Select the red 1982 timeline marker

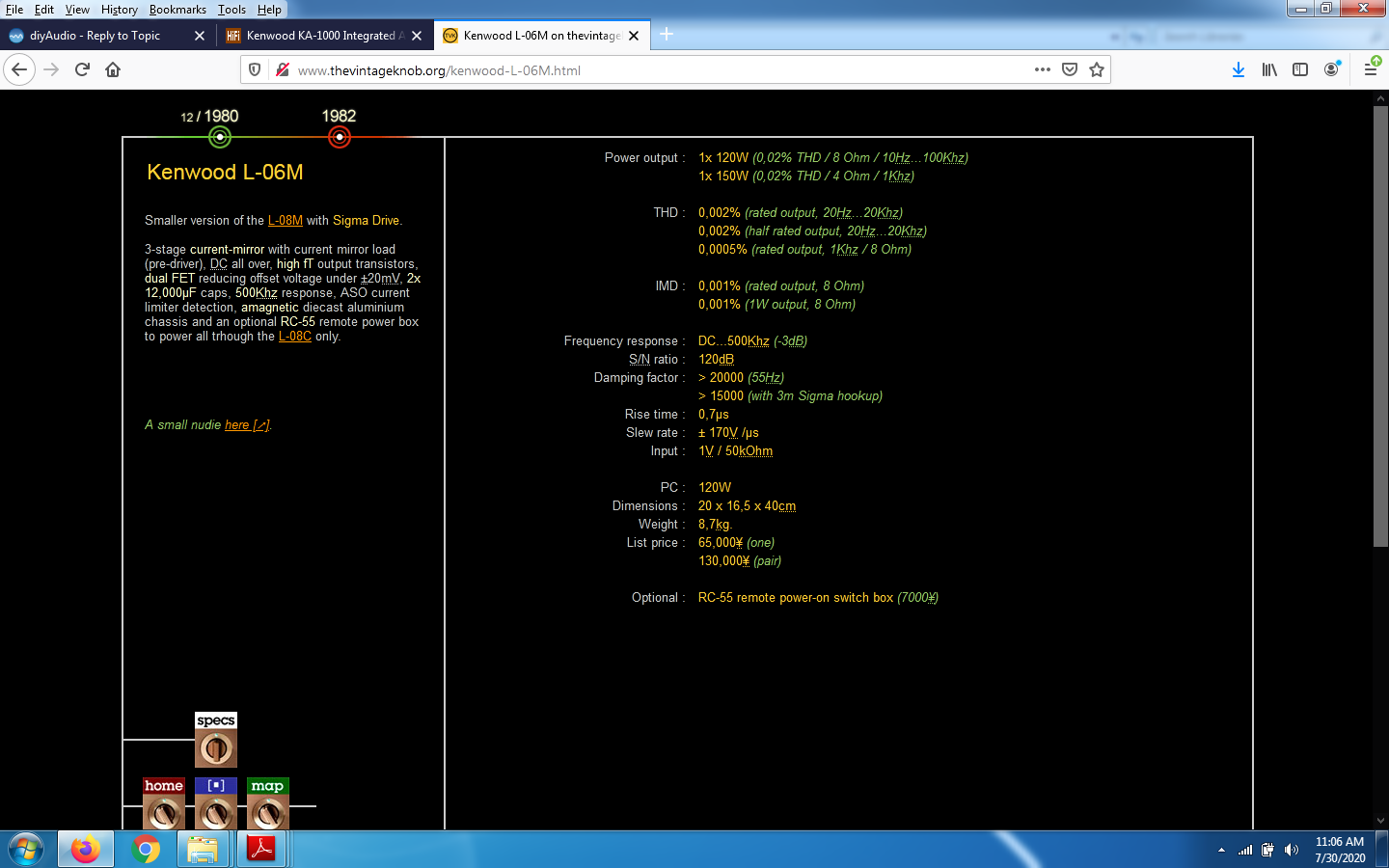[x=340, y=137]
